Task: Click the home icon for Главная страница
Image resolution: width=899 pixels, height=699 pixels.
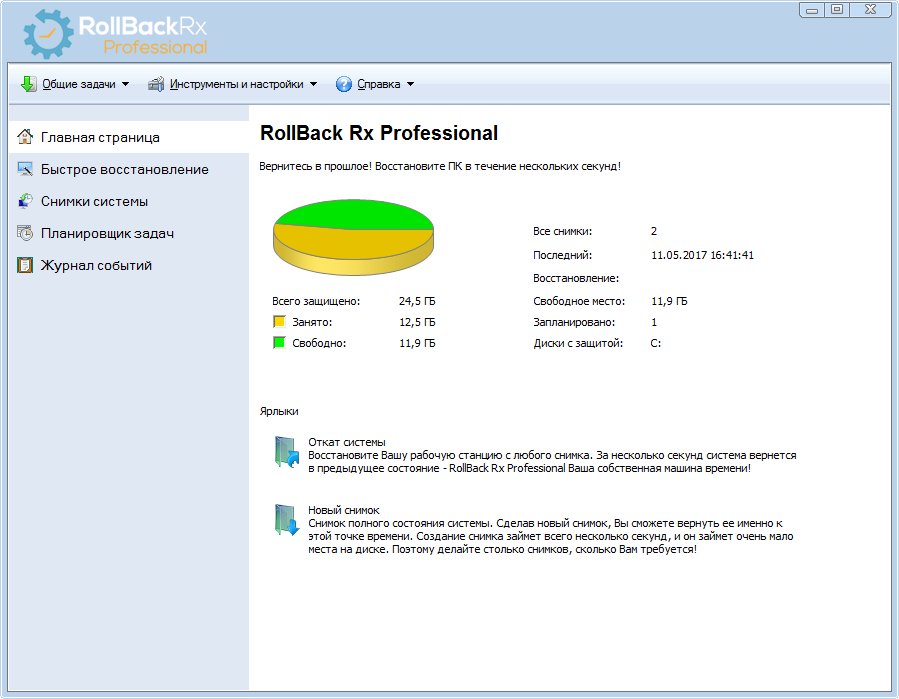Action: (25, 137)
